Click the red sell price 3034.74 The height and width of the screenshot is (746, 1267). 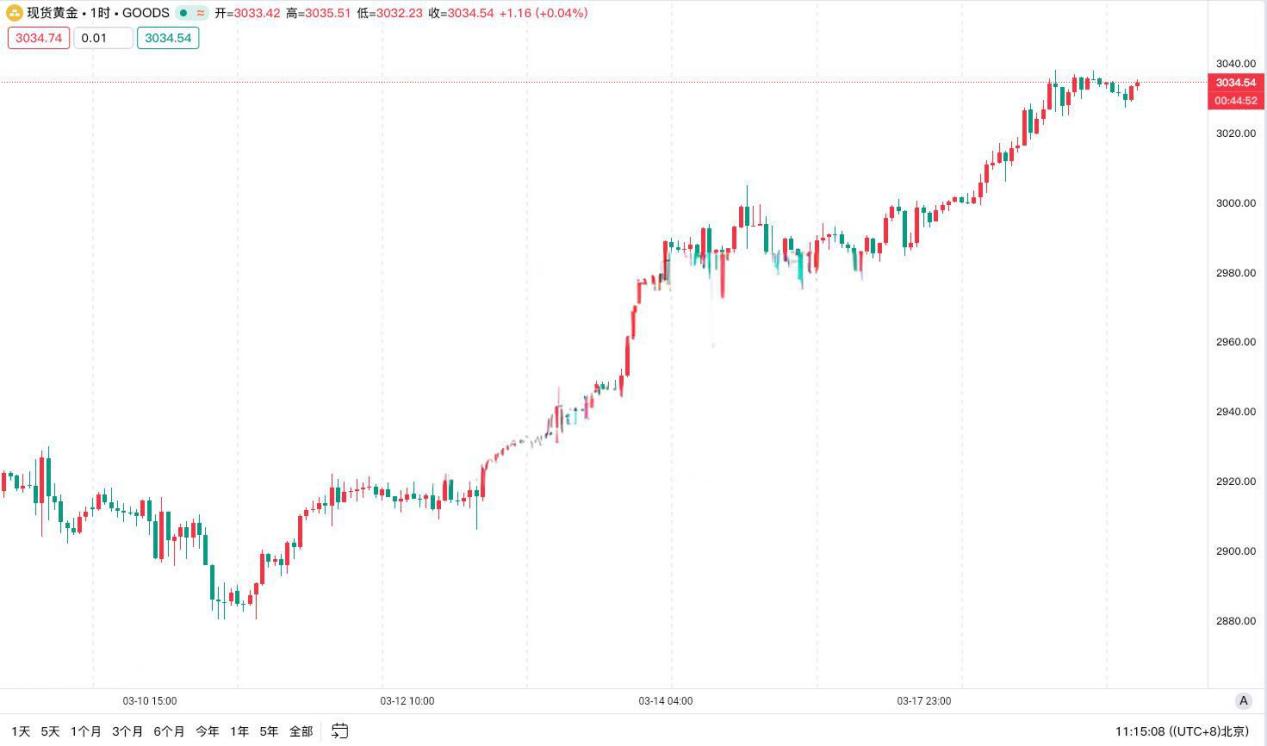coord(38,38)
